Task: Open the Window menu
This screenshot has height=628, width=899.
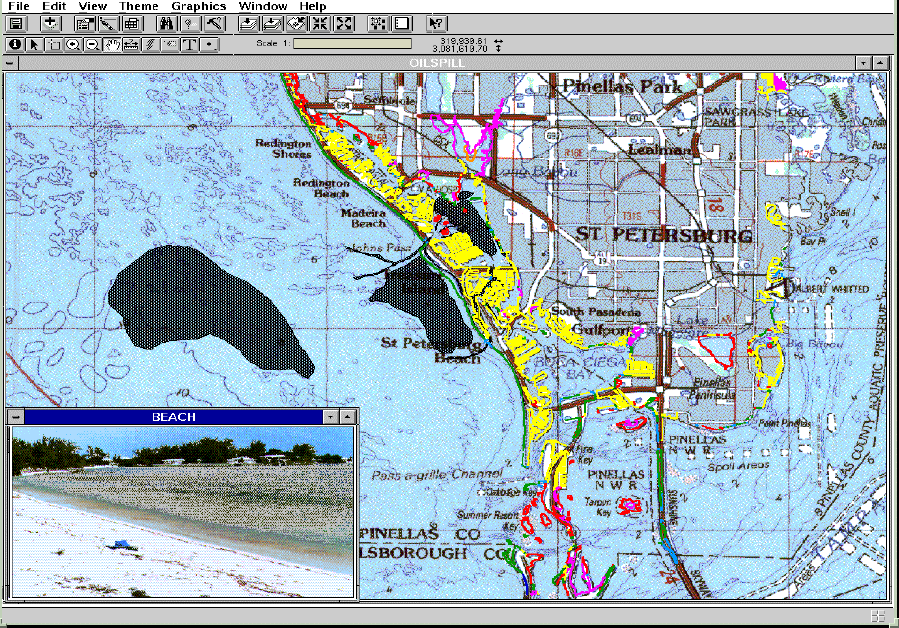Action: pyautogui.click(x=263, y=6)
